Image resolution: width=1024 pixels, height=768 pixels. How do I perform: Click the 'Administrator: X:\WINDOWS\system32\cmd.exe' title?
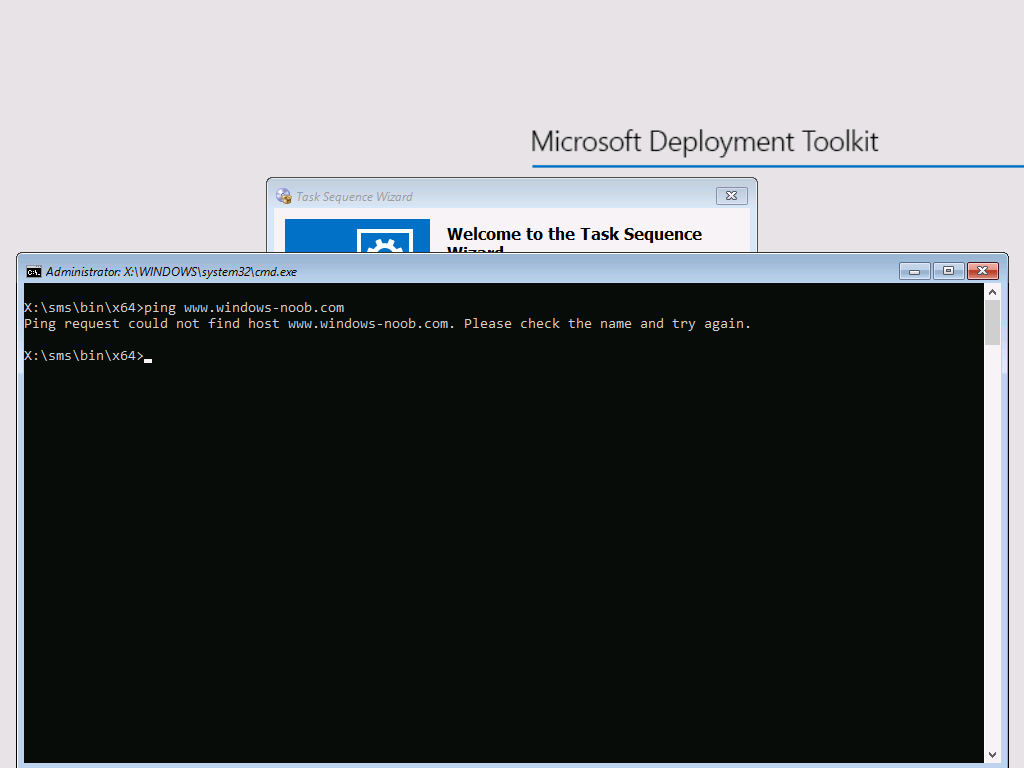click(x=171, y=272)
